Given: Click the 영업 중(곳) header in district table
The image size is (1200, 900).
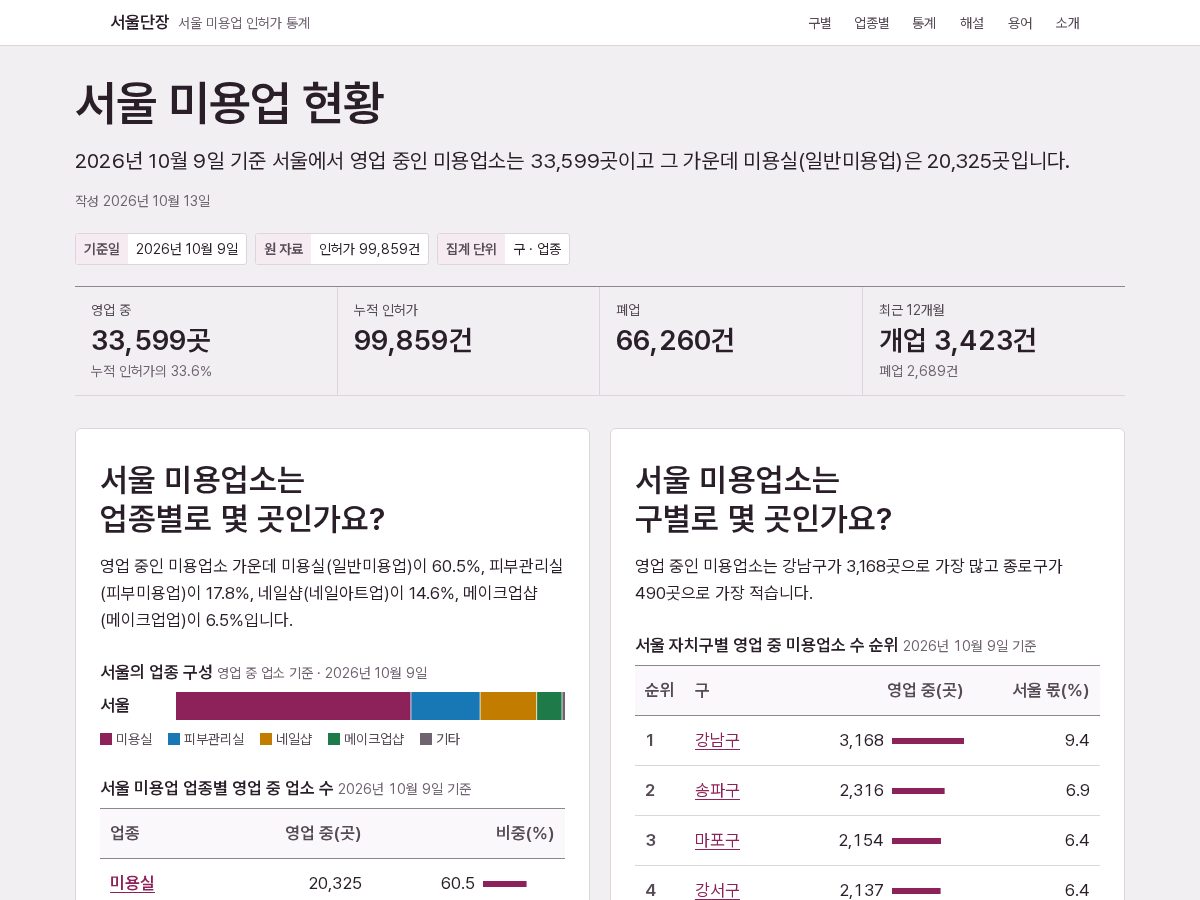Looking at the screenshot, I should coord(925,690).
